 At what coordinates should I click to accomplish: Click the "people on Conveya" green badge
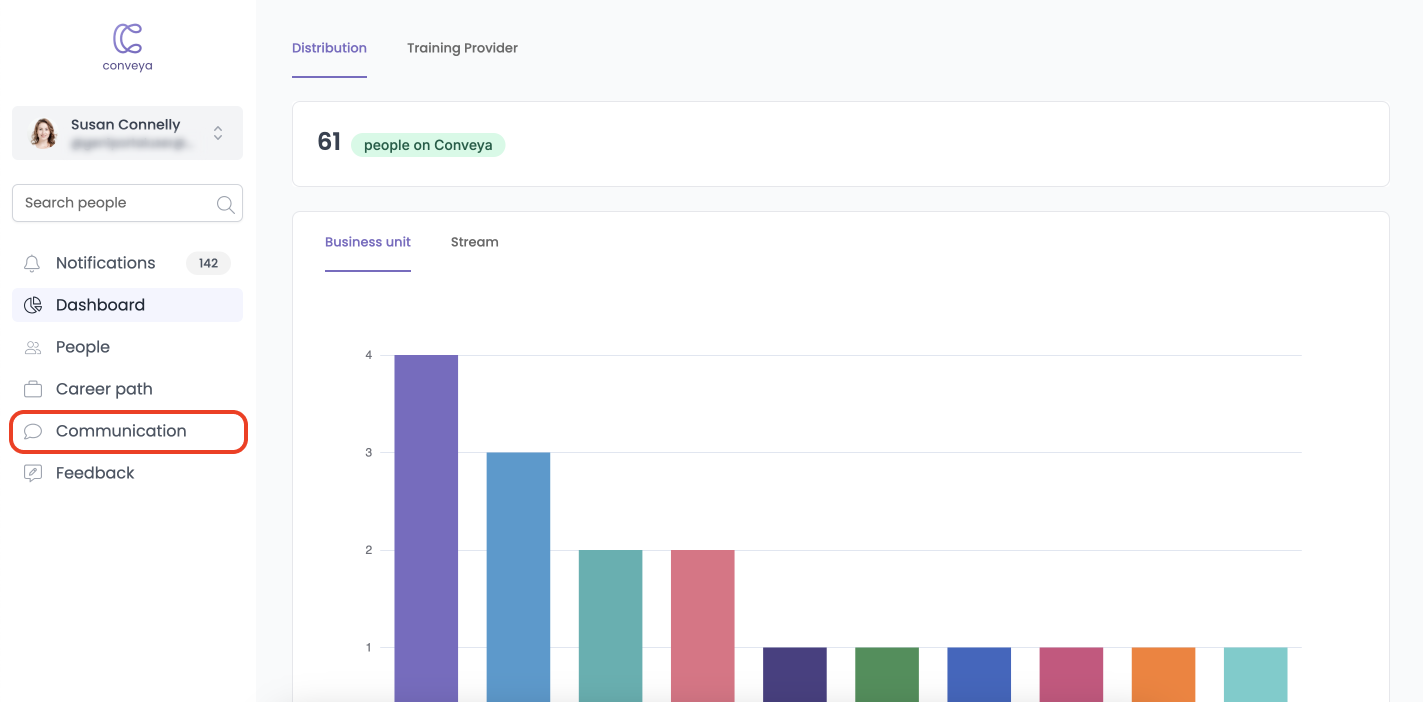point(428,145)
